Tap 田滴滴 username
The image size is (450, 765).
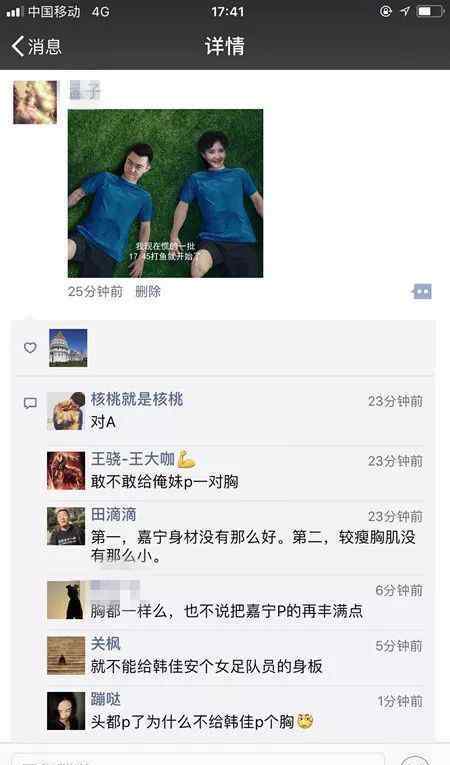(113, 514)
